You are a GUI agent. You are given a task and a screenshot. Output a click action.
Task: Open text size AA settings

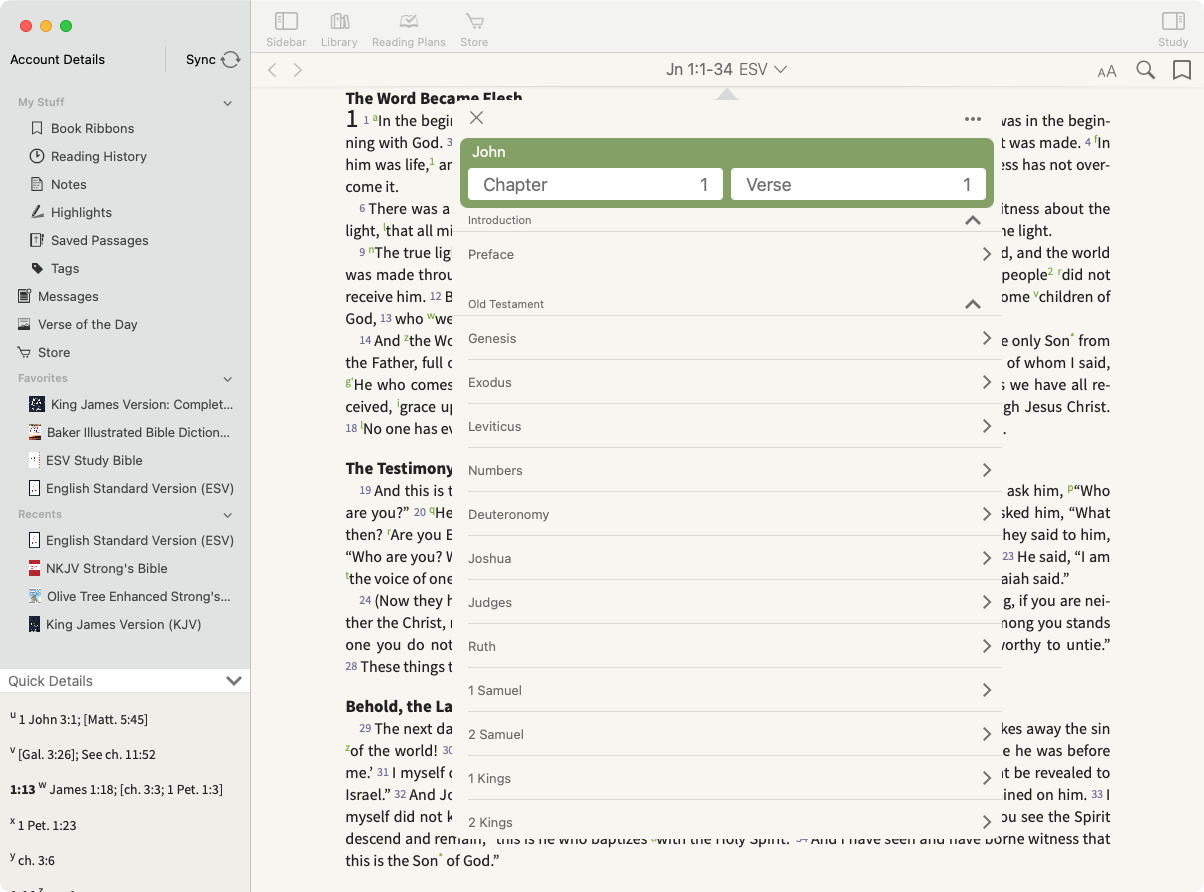coord(1107,71)
